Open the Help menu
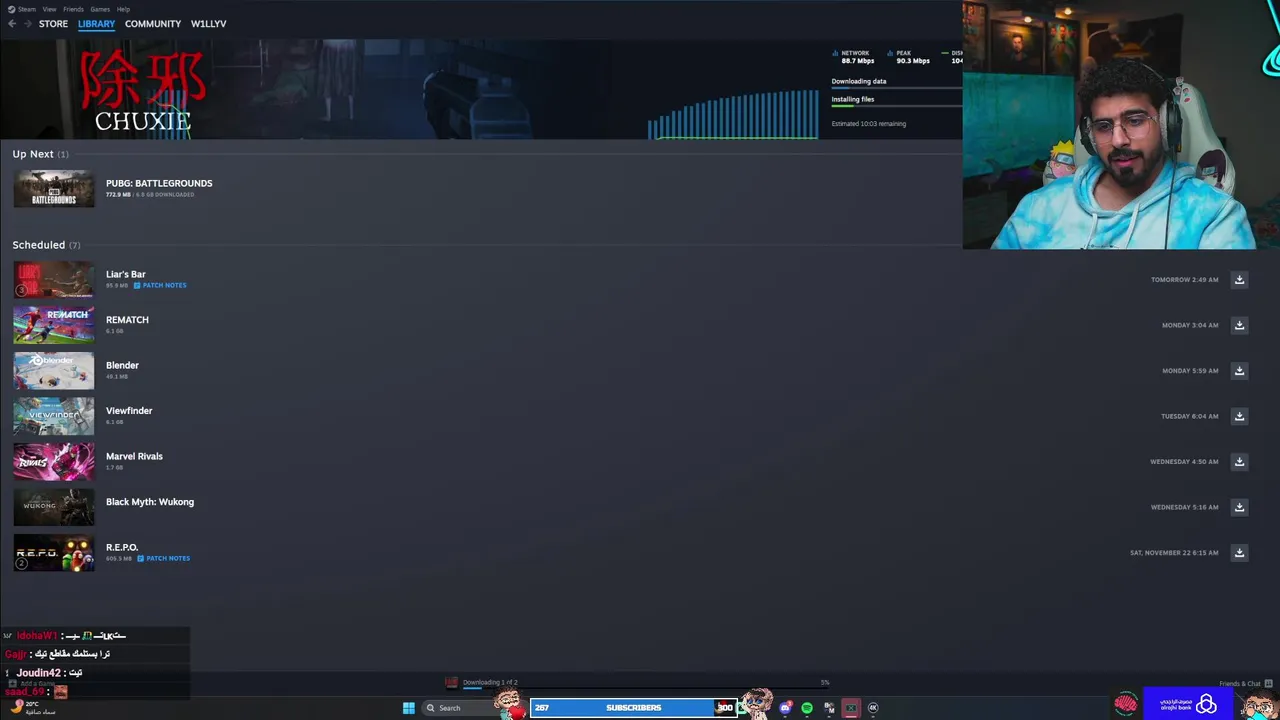Viewport: 1280px width, 720px height. click(x=123, y=9)
